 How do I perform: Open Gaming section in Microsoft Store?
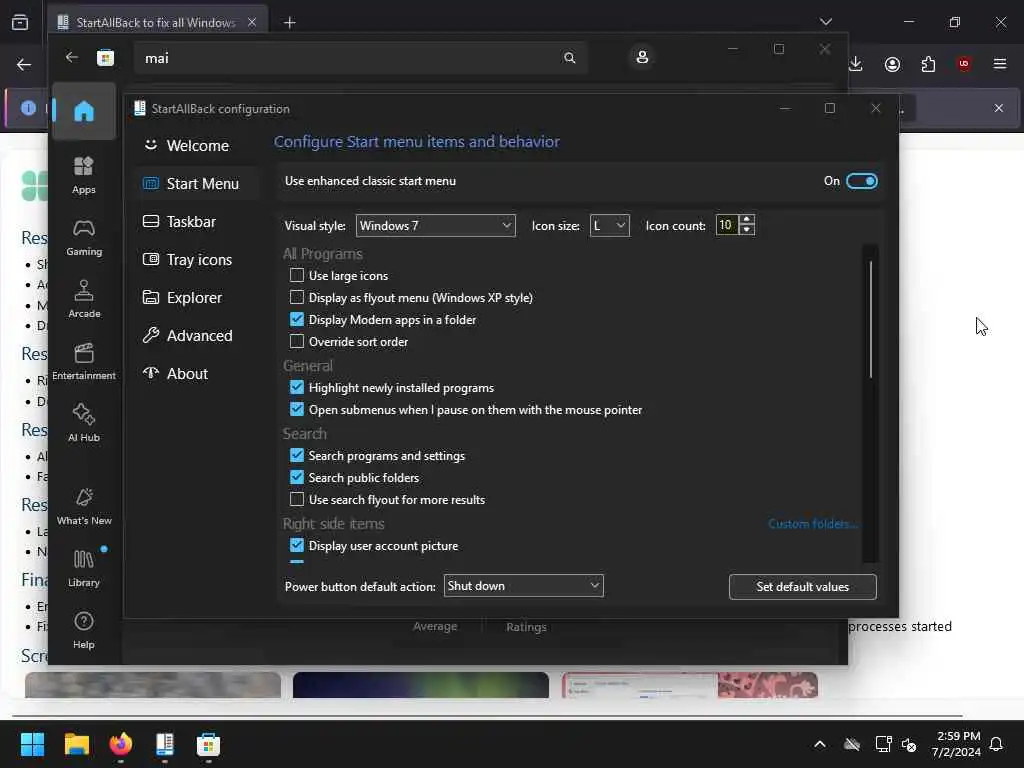click(84, 237)
